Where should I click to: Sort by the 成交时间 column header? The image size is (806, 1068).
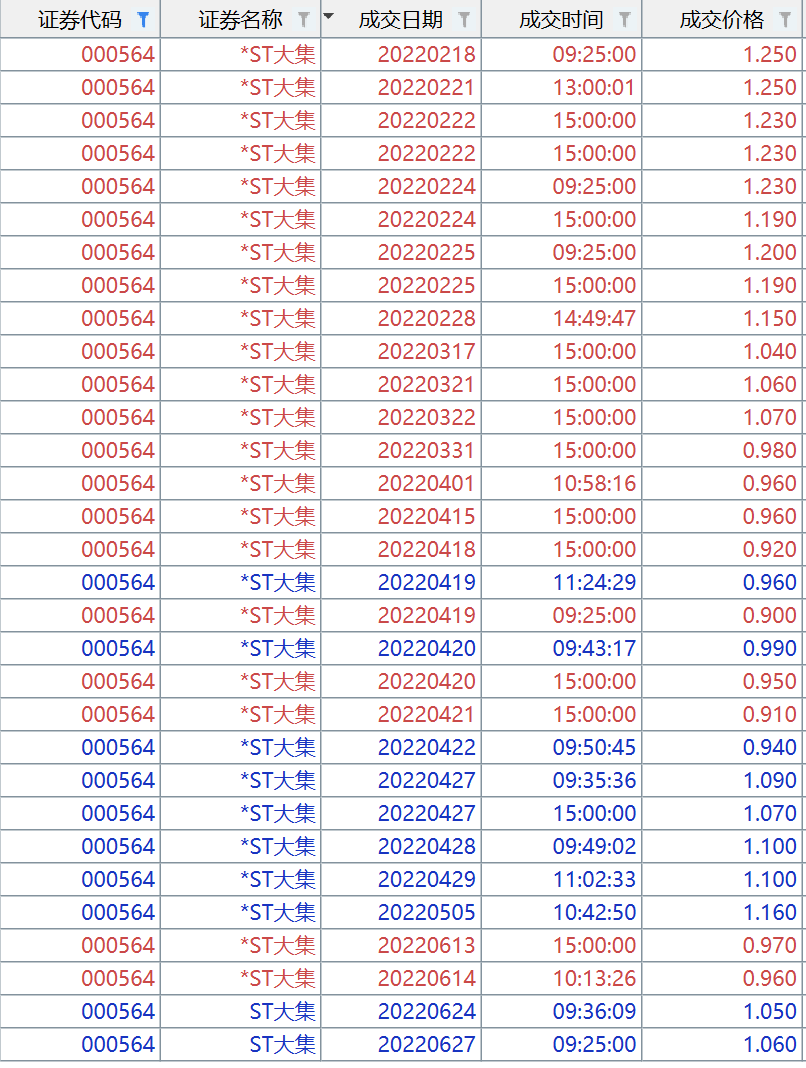561,20
